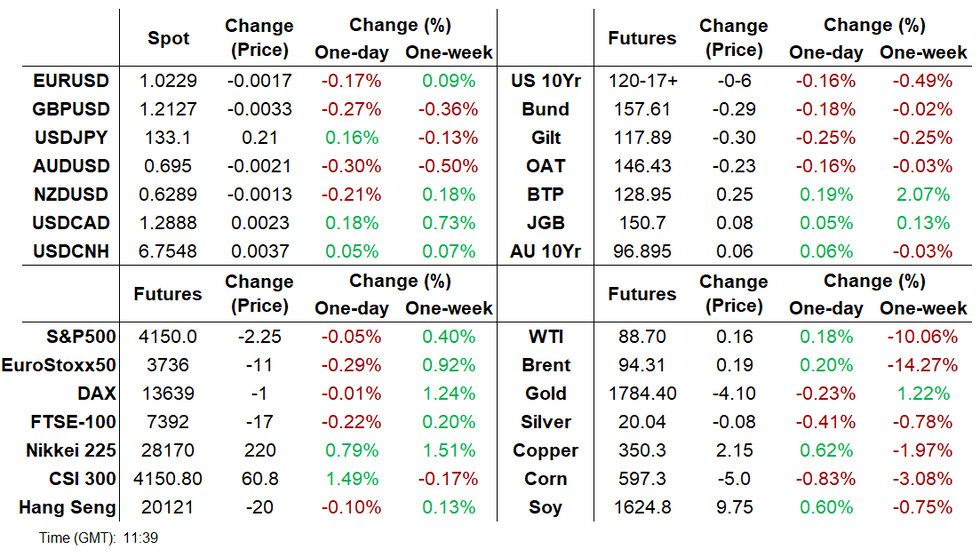Click the Hang Seng row label
The image size is (980, 557).
pos(67,507)
